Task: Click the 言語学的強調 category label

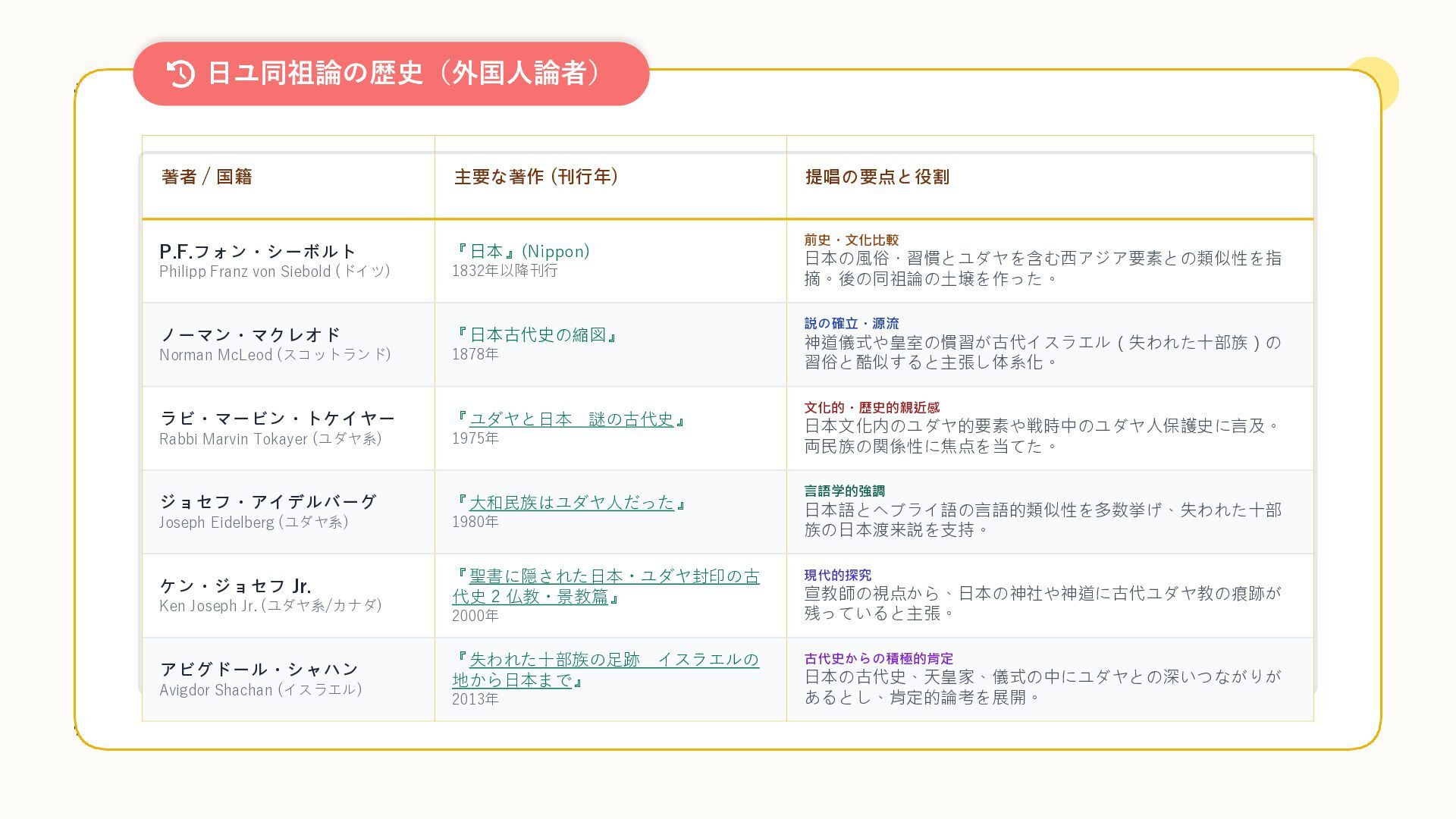Action: pos(844,491)
